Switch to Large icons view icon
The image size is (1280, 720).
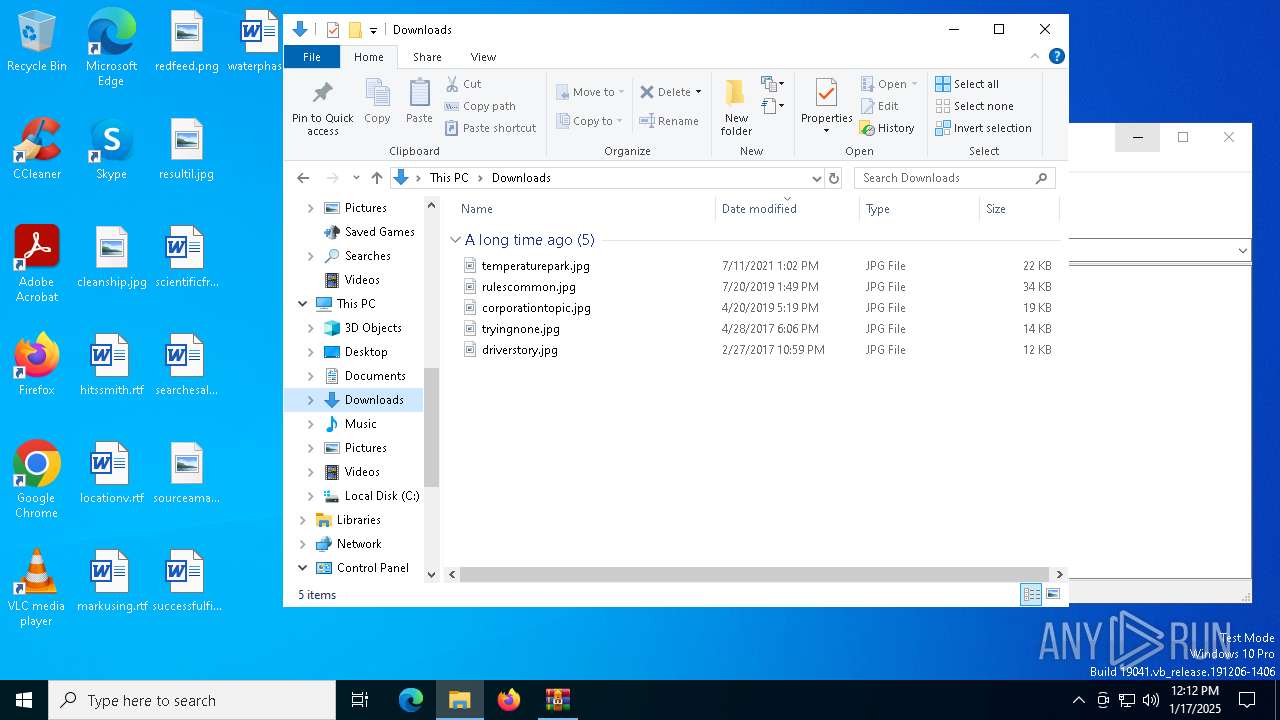[1052, 595]
